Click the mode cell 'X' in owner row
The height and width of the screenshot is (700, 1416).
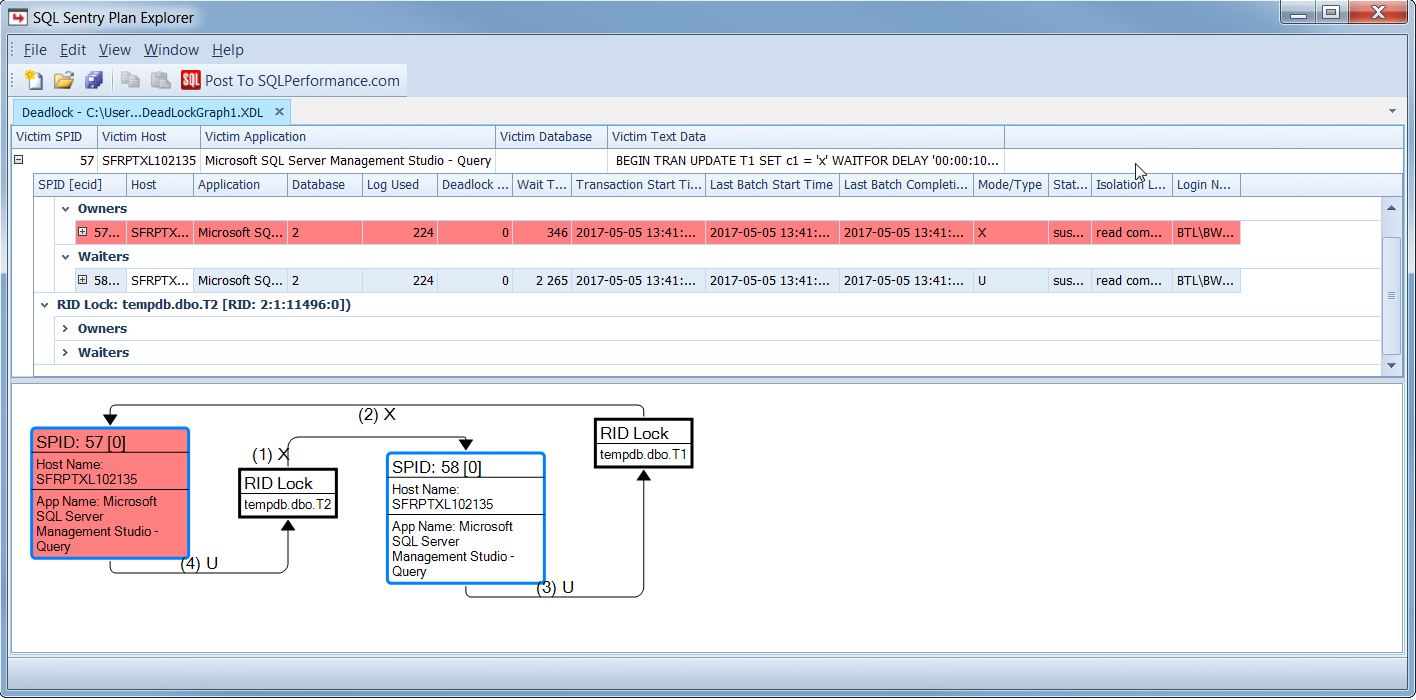click(1011, 233)
